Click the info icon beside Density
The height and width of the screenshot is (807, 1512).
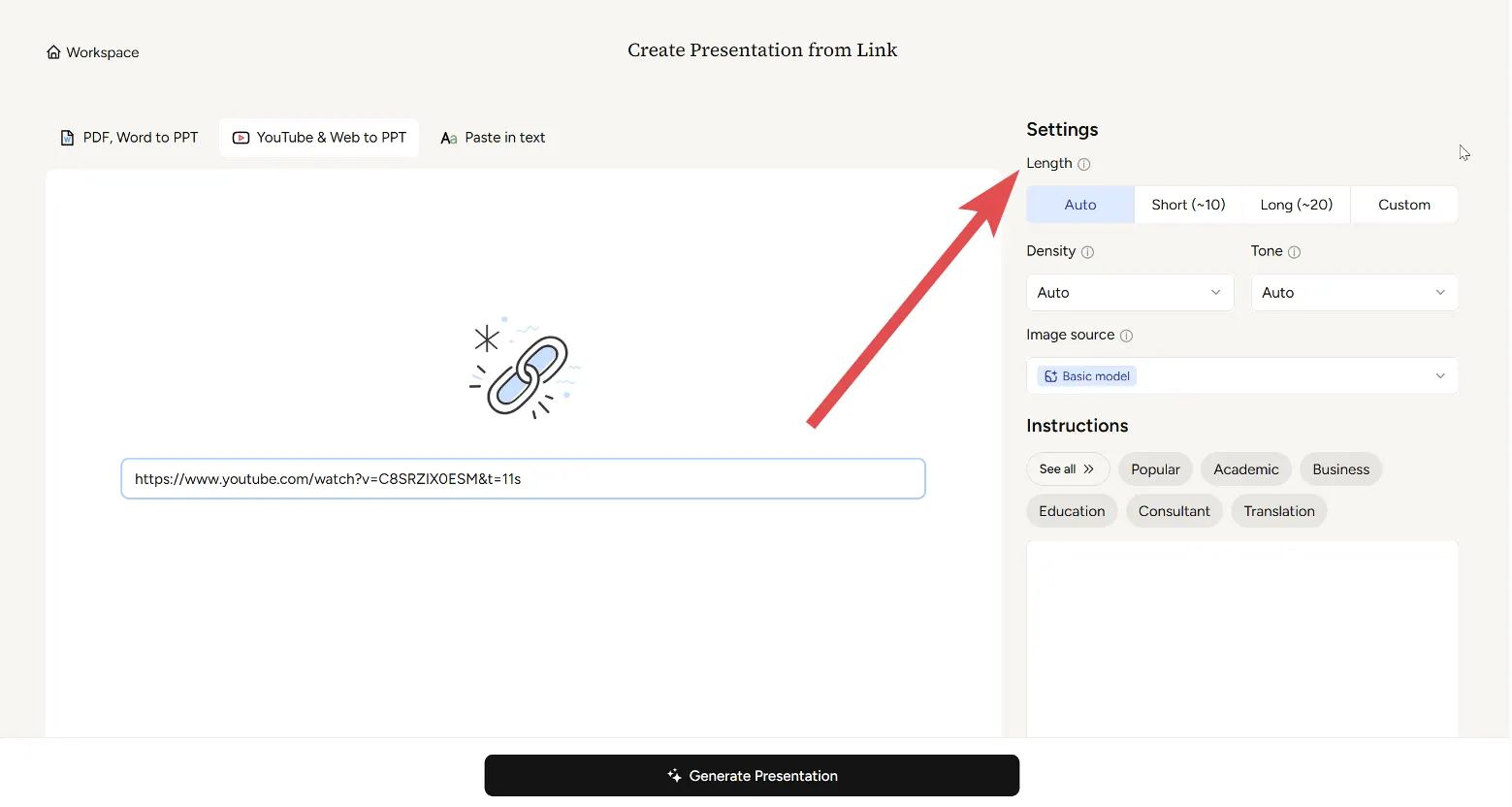pos(1087,252)
